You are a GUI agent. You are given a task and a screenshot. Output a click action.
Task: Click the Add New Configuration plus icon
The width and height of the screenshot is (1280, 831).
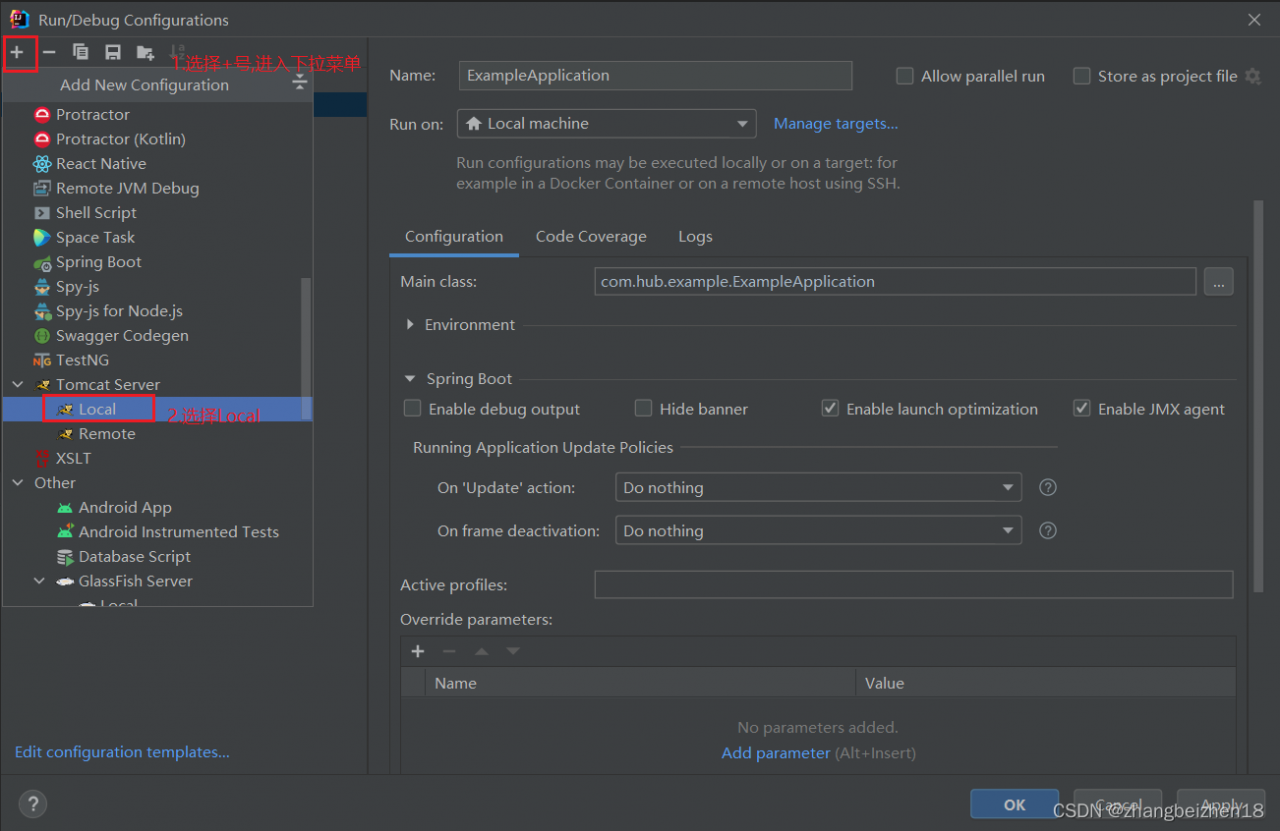[17, 52]
